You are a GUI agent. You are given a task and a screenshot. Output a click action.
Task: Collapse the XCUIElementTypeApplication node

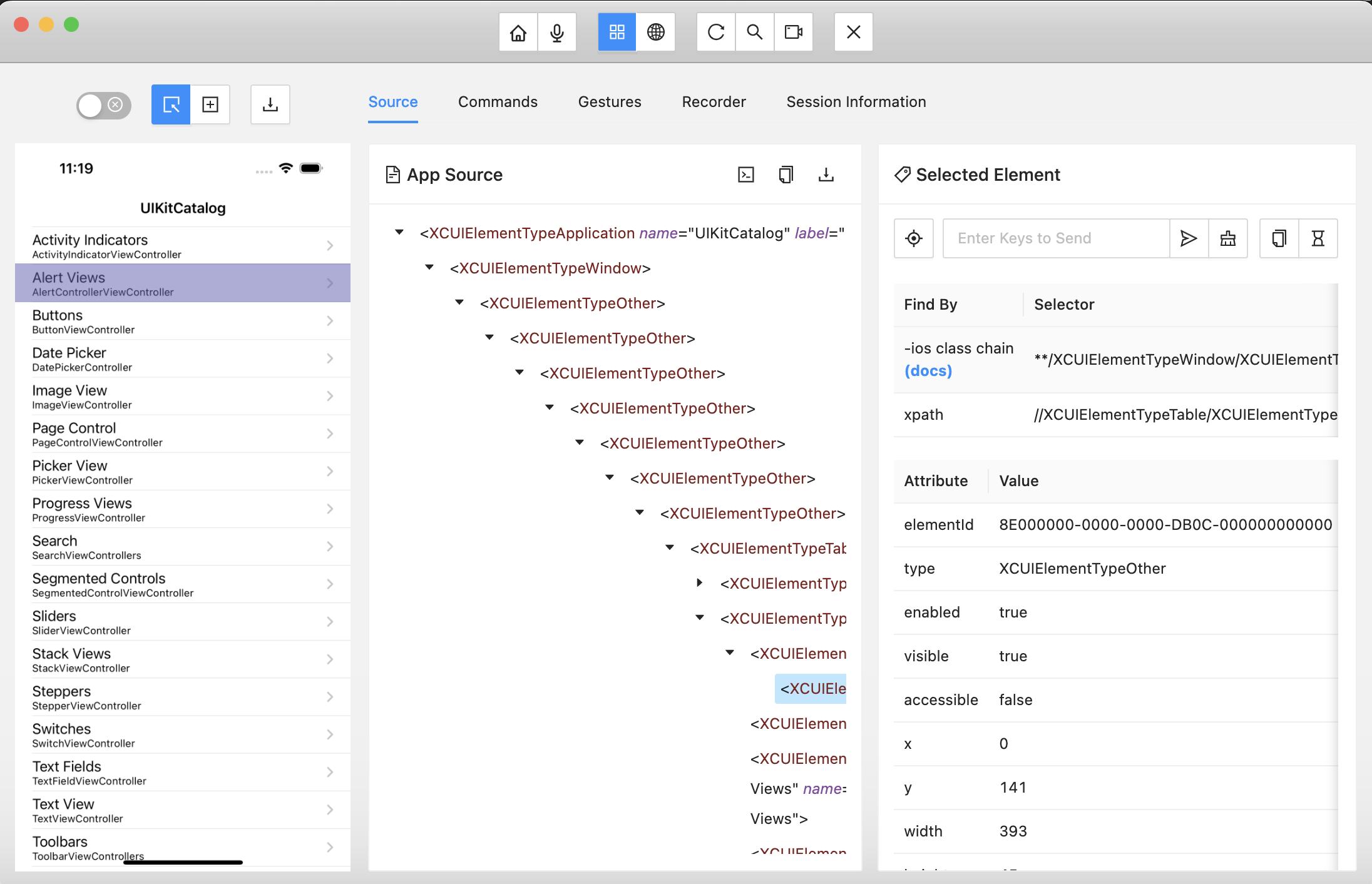point(399,233)
